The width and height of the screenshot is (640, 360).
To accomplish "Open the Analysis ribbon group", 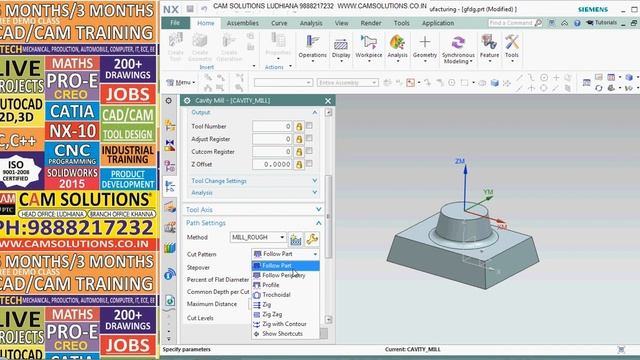I will [397, 48].
